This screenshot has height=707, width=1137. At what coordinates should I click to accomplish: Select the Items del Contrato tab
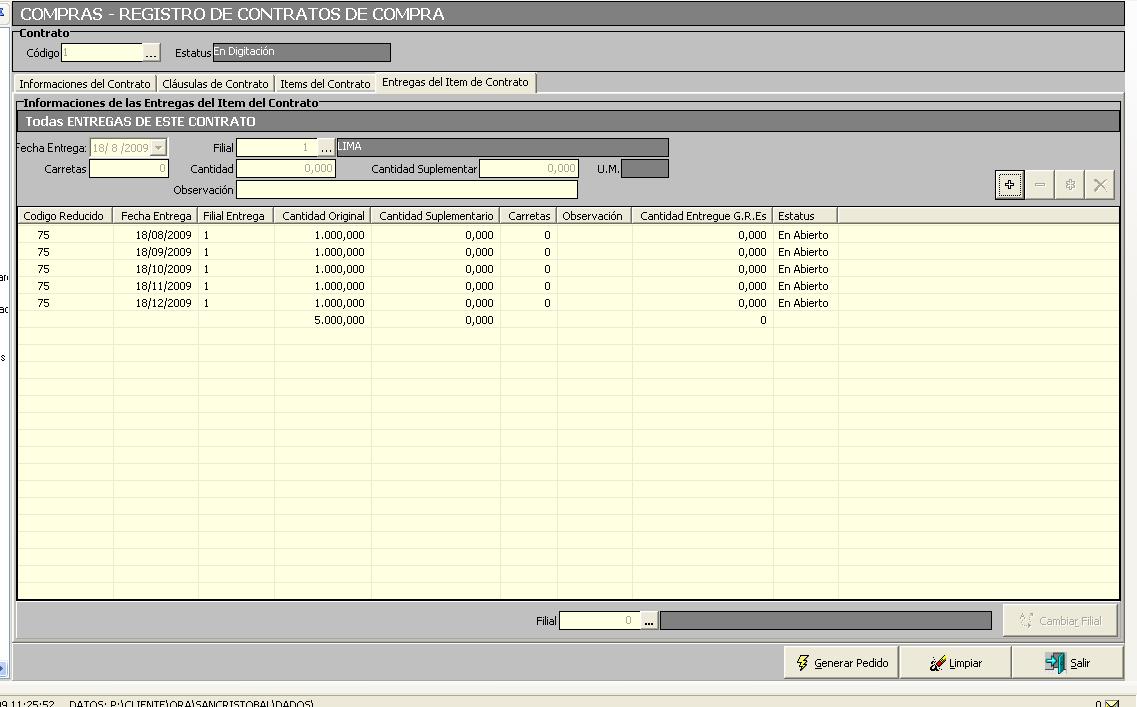pos(325,84)
